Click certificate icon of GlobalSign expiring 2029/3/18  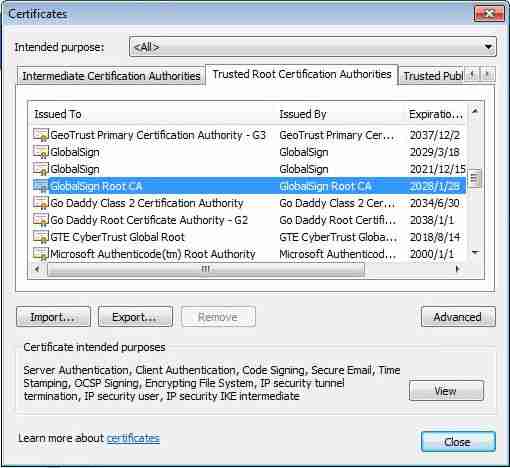point(41,152)
